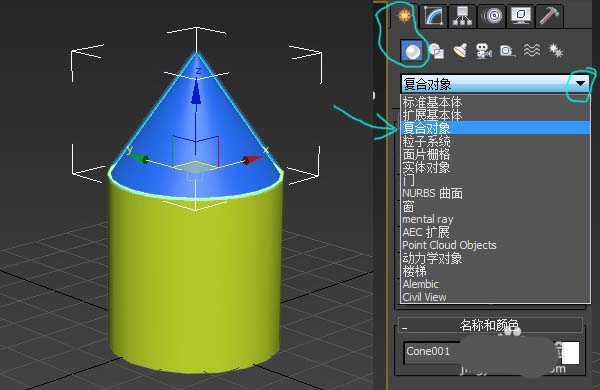Select the Geometry category icon
This screenshot has width=600, height=390.
click(x=412, y=51)
